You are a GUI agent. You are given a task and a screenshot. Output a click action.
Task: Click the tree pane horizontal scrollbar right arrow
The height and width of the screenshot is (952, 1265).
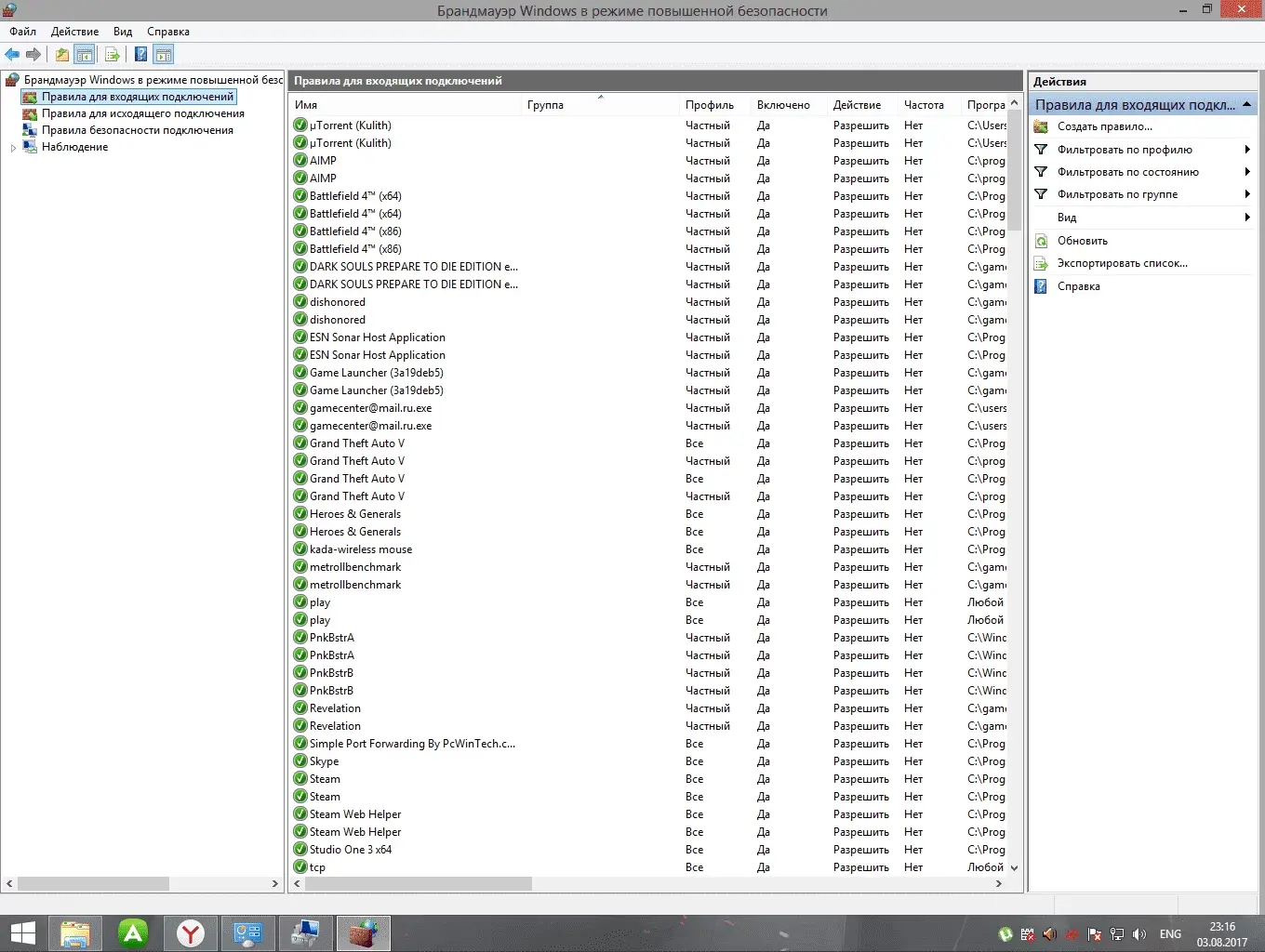click(x=275, y=883)
